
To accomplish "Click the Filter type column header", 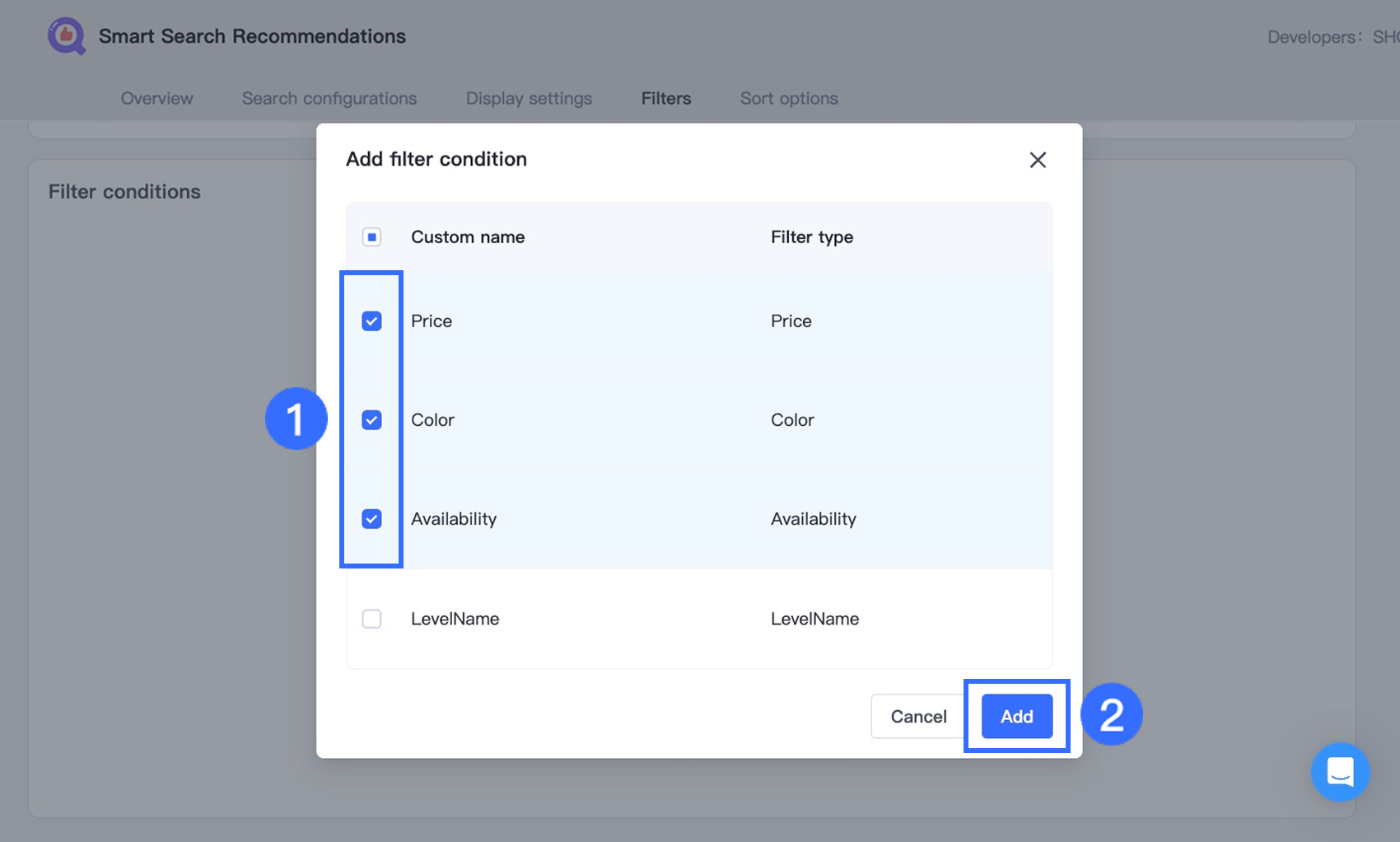I will coord(812,237).
